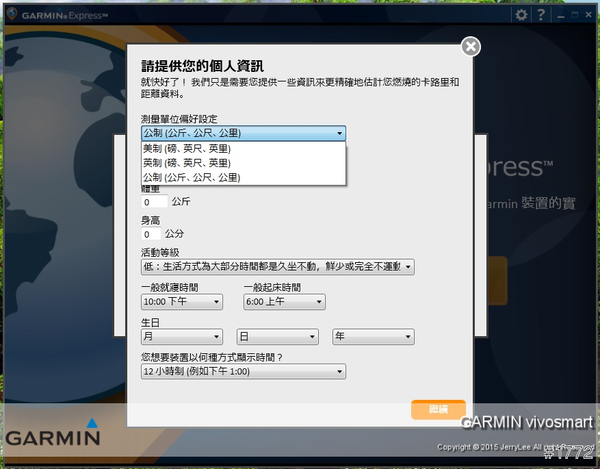This screenshot has height=469, width=600.
Task: Click the orange 繼續 continue button
Action: (439, 410)
